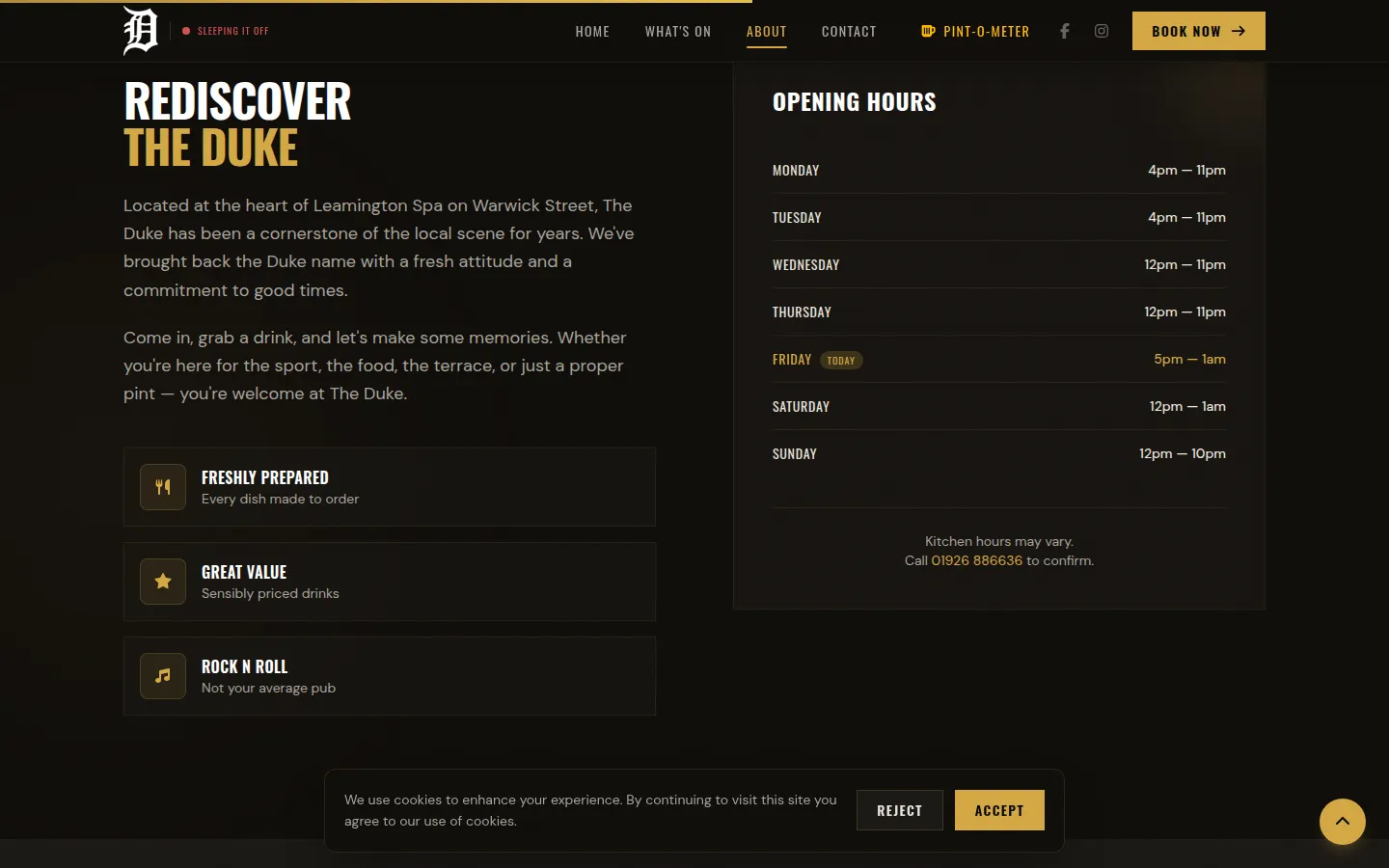The image size is (1389, 868).
Task: Open the Facebook page icon
Action: [x=1065, y=31]
